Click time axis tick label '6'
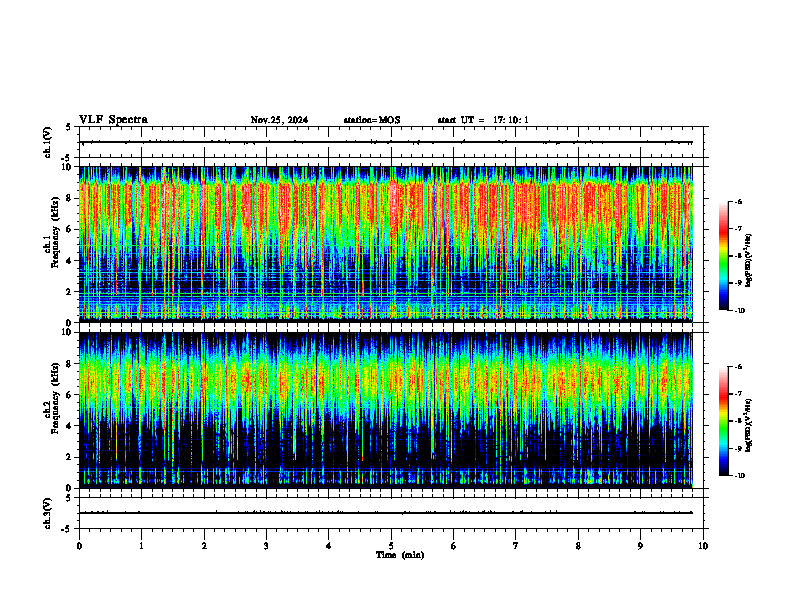The height and width of the screenshot is (612, 792). click(x=454, y=546)
